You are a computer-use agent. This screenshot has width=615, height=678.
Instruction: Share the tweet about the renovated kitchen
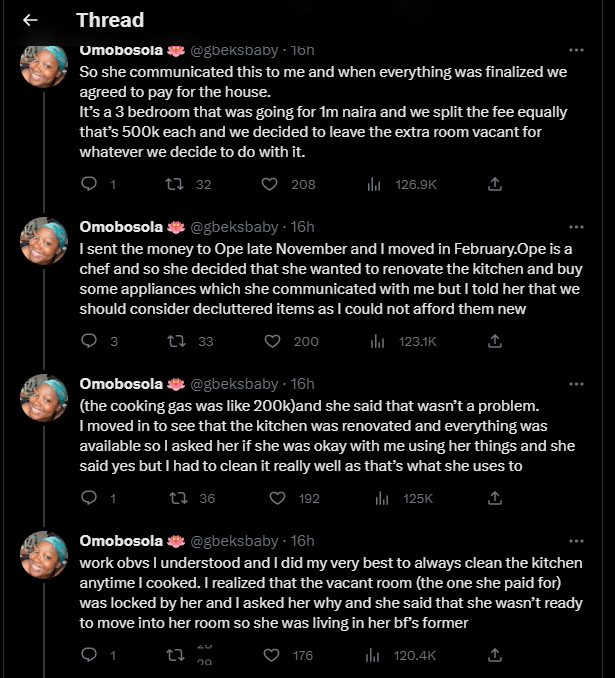point(494,498)
